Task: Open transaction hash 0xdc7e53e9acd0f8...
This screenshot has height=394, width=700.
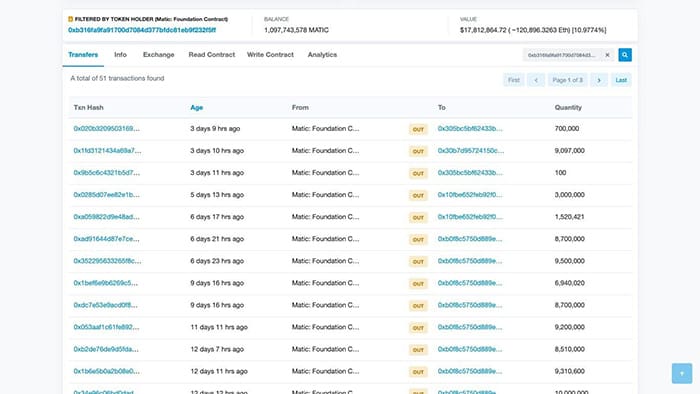Action: pyautogui.click(x=105, y=305)
